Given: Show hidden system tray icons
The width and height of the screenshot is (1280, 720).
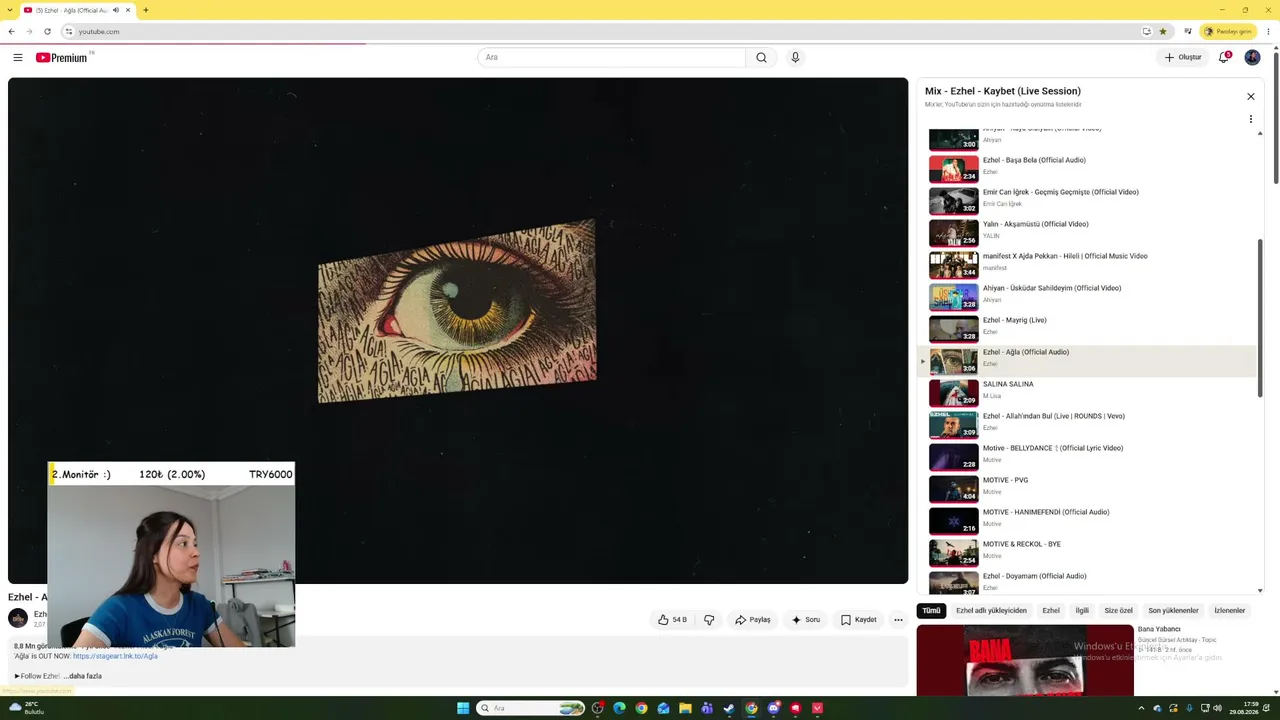Looking at the screenshot, I should [1141, 708].
